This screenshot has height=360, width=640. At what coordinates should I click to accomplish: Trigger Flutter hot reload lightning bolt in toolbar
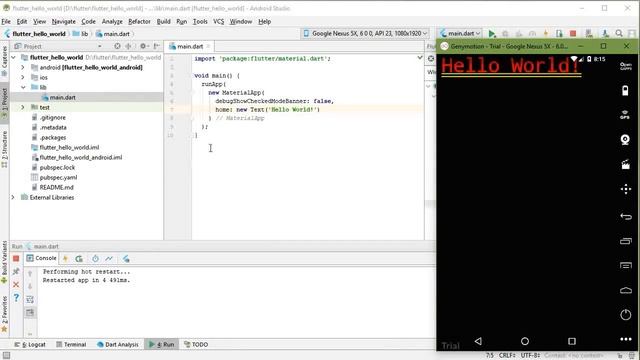(x=546, y=33)
